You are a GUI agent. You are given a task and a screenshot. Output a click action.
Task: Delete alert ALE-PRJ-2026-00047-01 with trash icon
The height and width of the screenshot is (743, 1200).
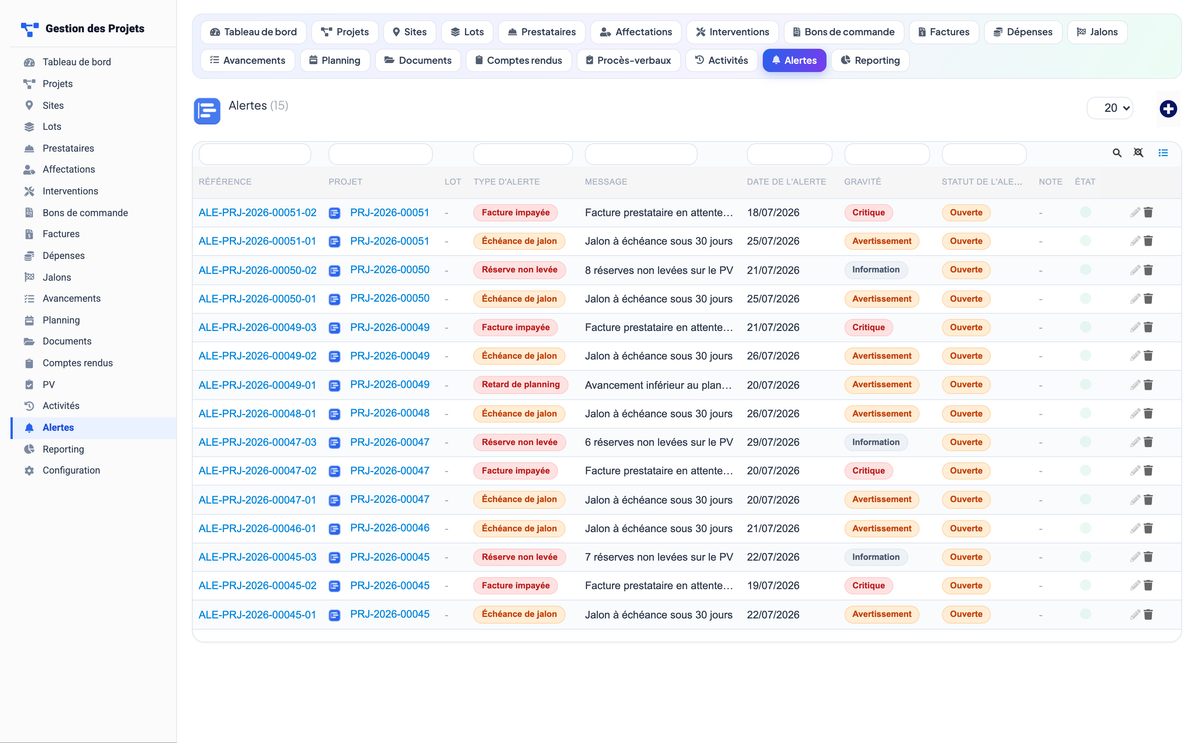pos(1148,500)
